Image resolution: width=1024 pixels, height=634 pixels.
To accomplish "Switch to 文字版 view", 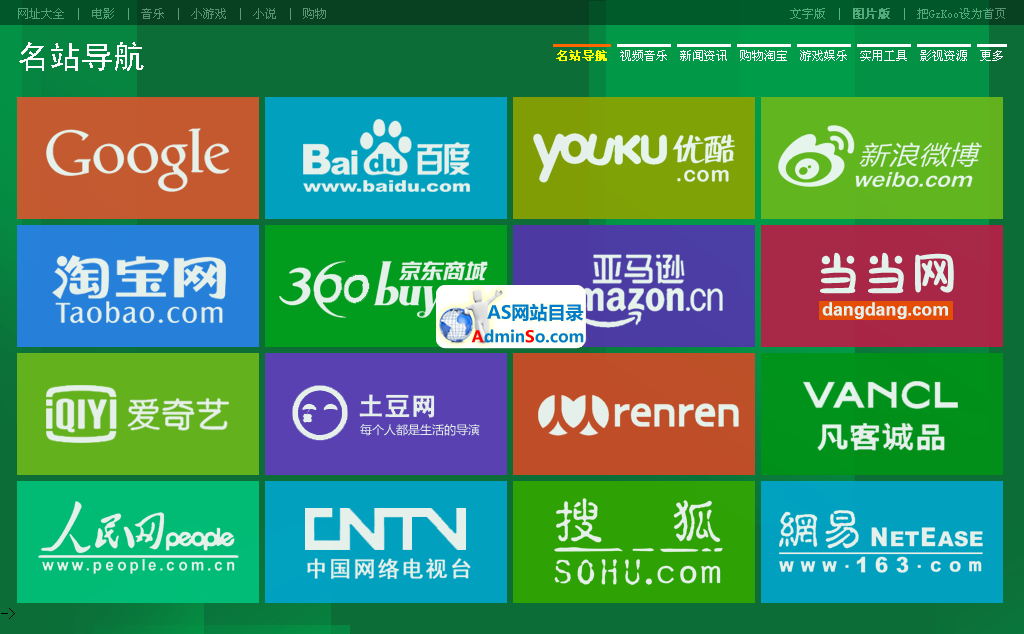I will tap(807, 14).
